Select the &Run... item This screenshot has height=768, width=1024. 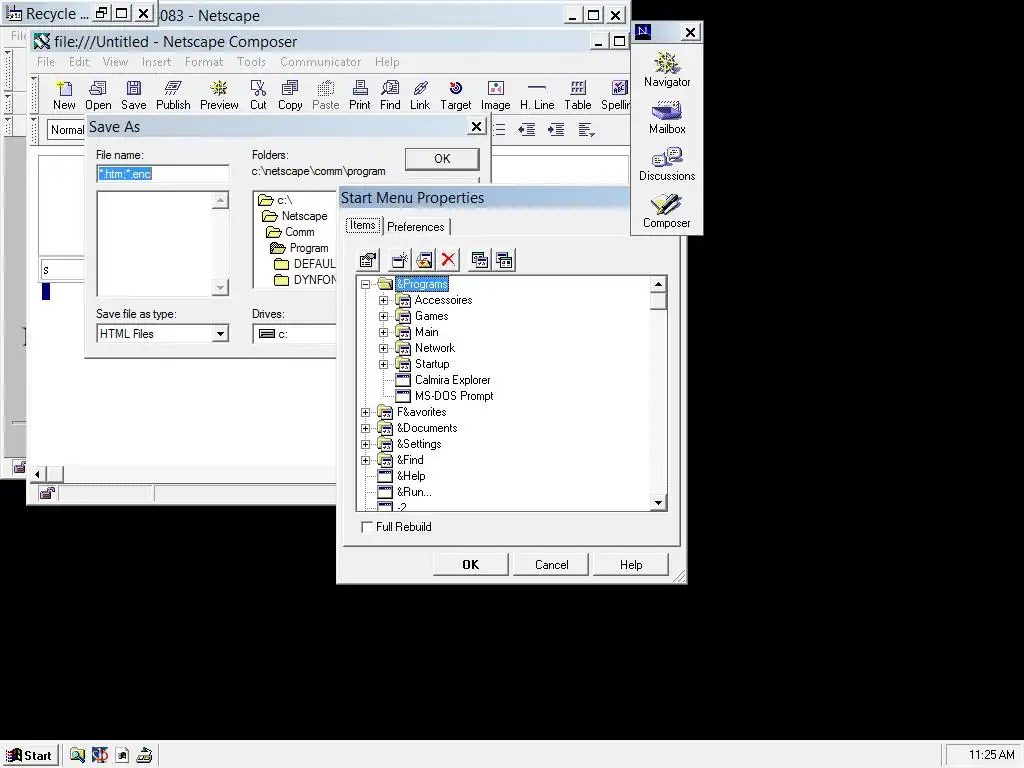coord(413,492)
